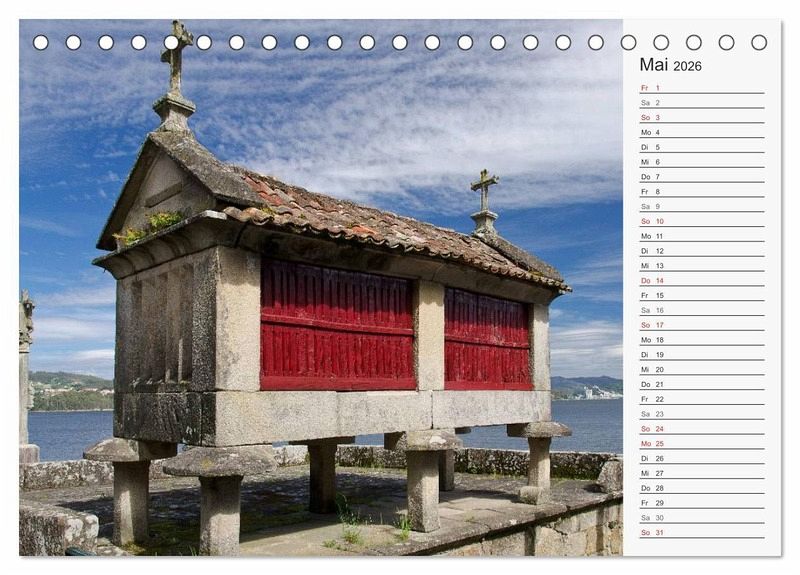Select the Fr 1 date row

(x=701, y=88)
